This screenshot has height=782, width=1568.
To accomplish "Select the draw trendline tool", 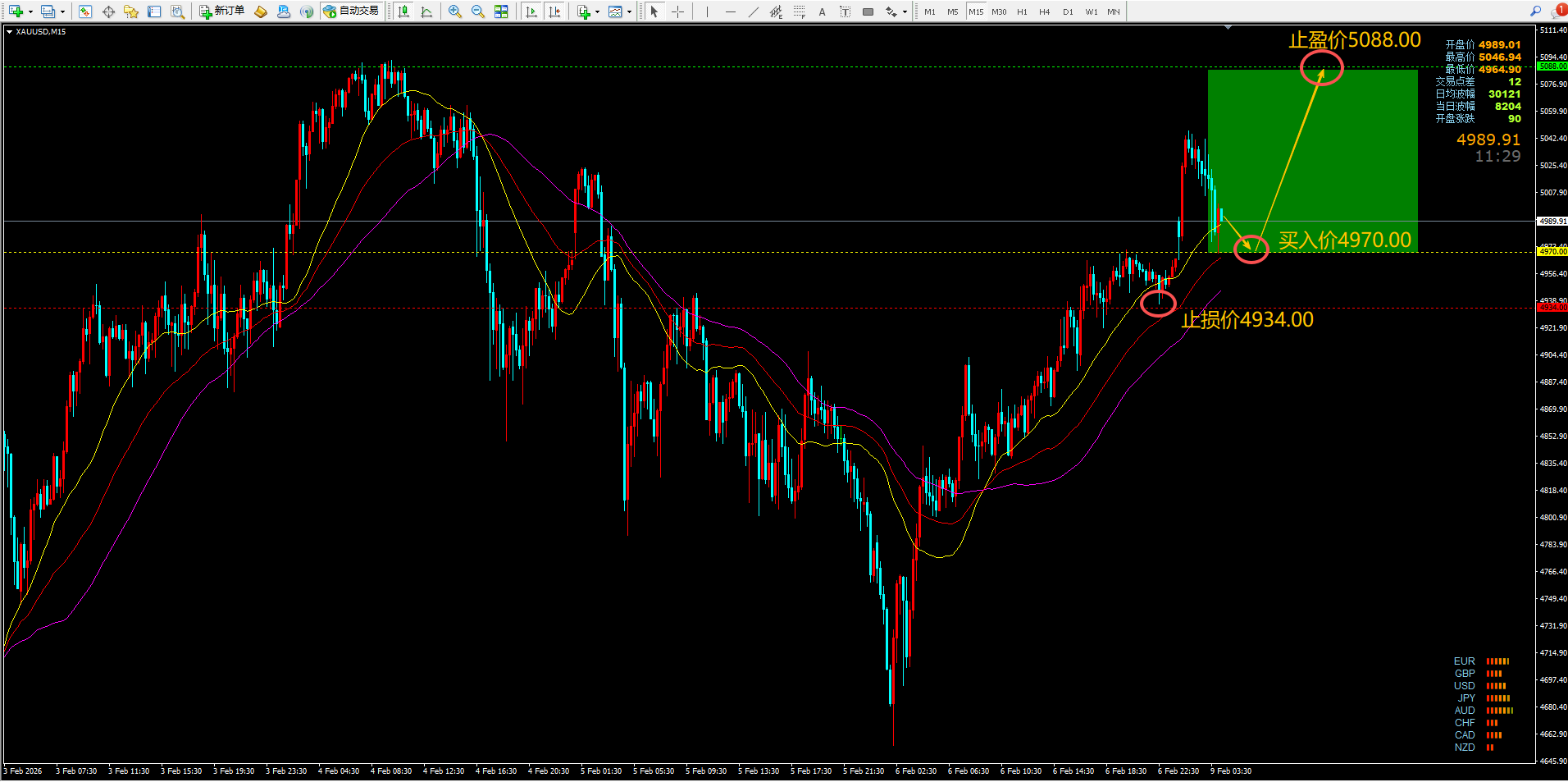I will click(754, 11).
